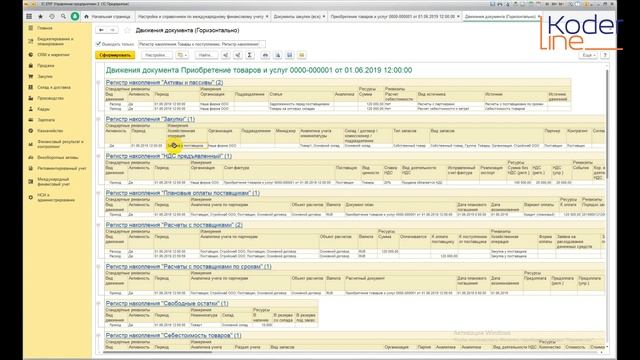Image resolution: width=640 pixels, height=360 pixels.
Task: Collapse the Закупки register group
Action: 98,119
